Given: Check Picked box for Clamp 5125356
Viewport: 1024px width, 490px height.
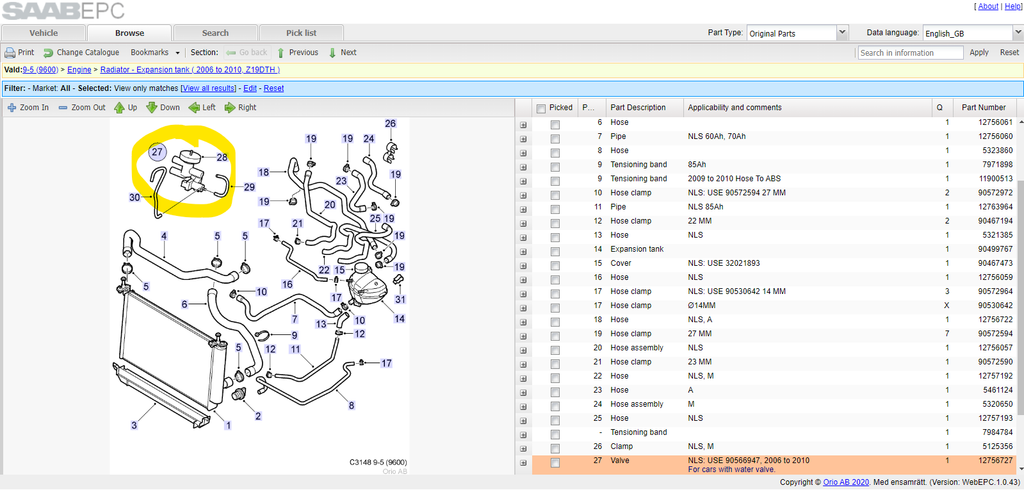Looking at the screenshot, I should tap(554, 447).
